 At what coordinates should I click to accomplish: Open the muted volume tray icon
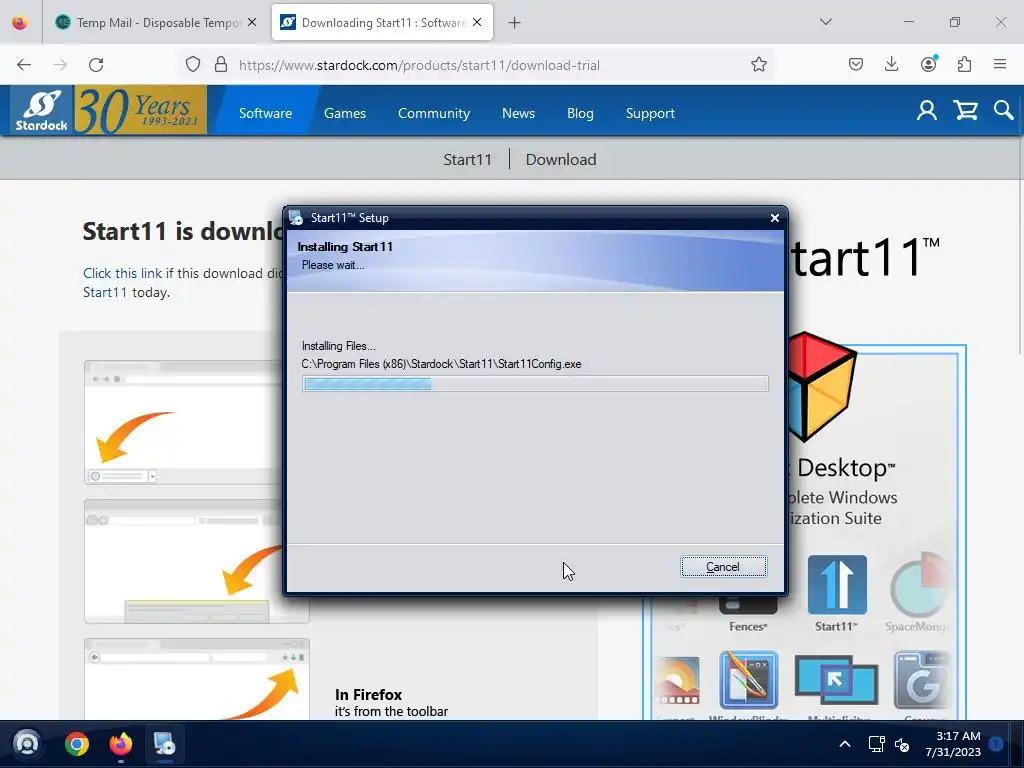[902, 744]
